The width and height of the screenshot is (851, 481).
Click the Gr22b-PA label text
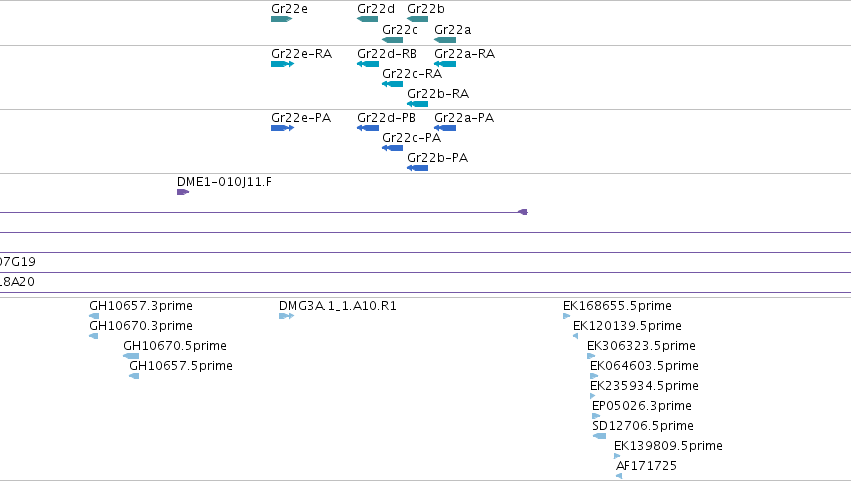click(437, 158)
